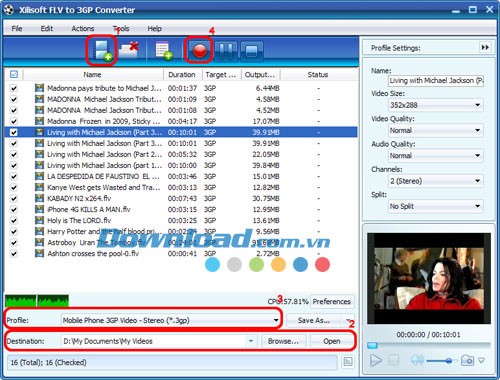Play the video preview
500x380 pixels.
pos(376,360)
